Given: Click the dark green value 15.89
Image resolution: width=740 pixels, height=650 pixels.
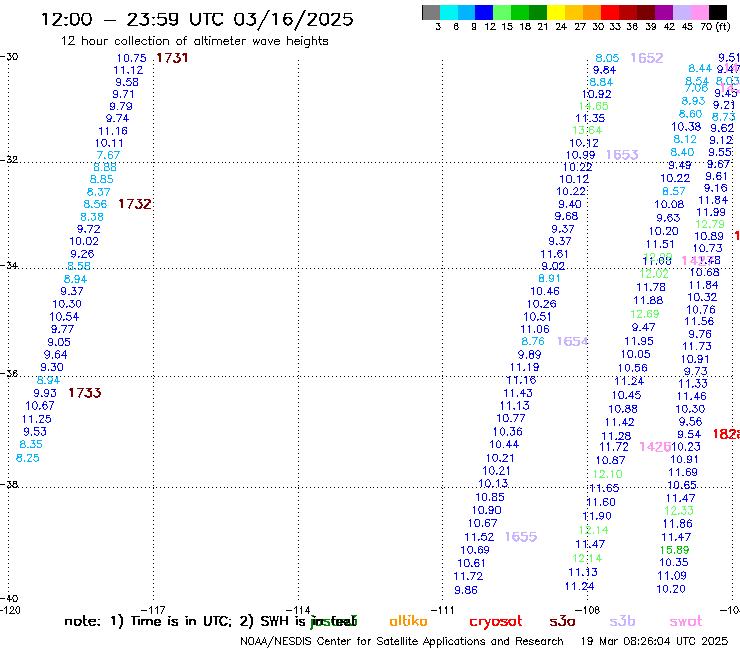Looking at the screenshot, I should click(x=674, y=550).
